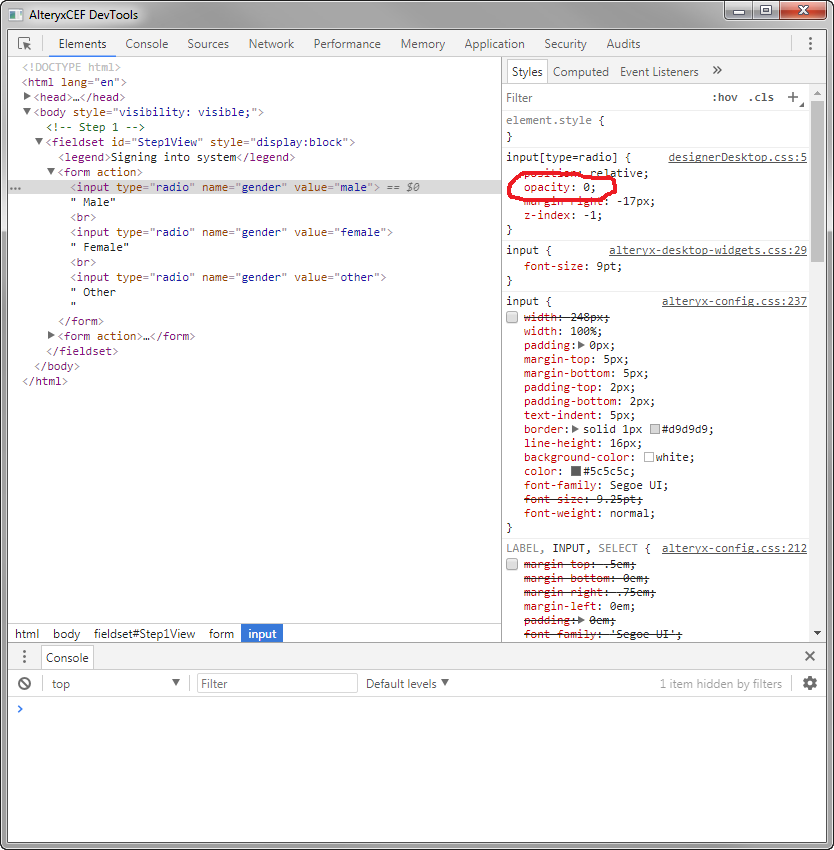This screenshot has height=850, width=834.
Task: Click the #d9d9d9 border color swatch
Action: tap(655, 429)
